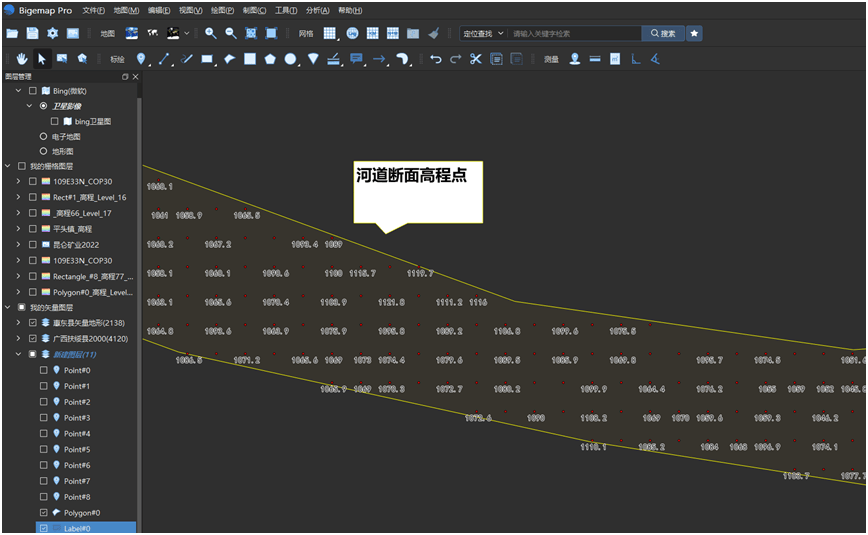
Task: Click the 搜索 search button
Action: point(663,33)
